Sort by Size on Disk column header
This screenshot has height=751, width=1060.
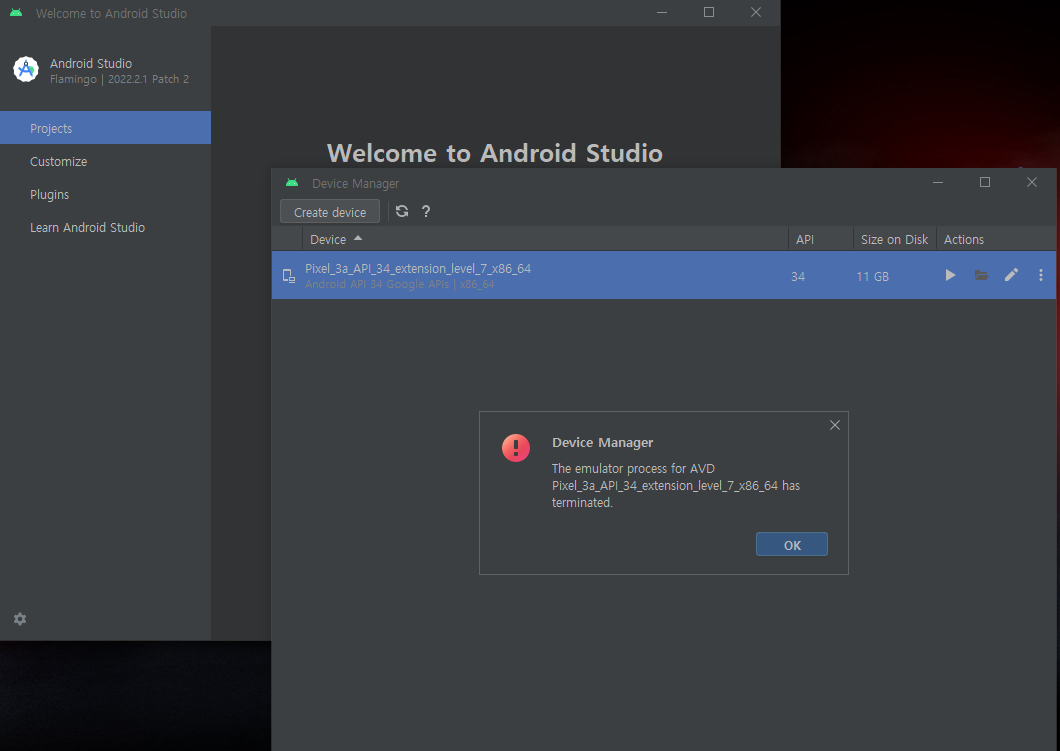894,239
